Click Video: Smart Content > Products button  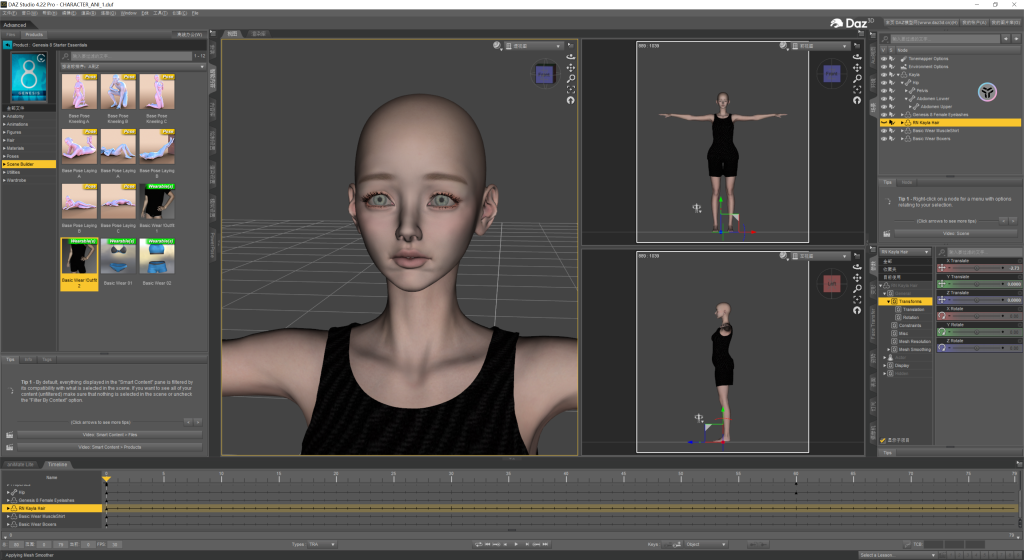pyautogui.click(x=110, y=446)
